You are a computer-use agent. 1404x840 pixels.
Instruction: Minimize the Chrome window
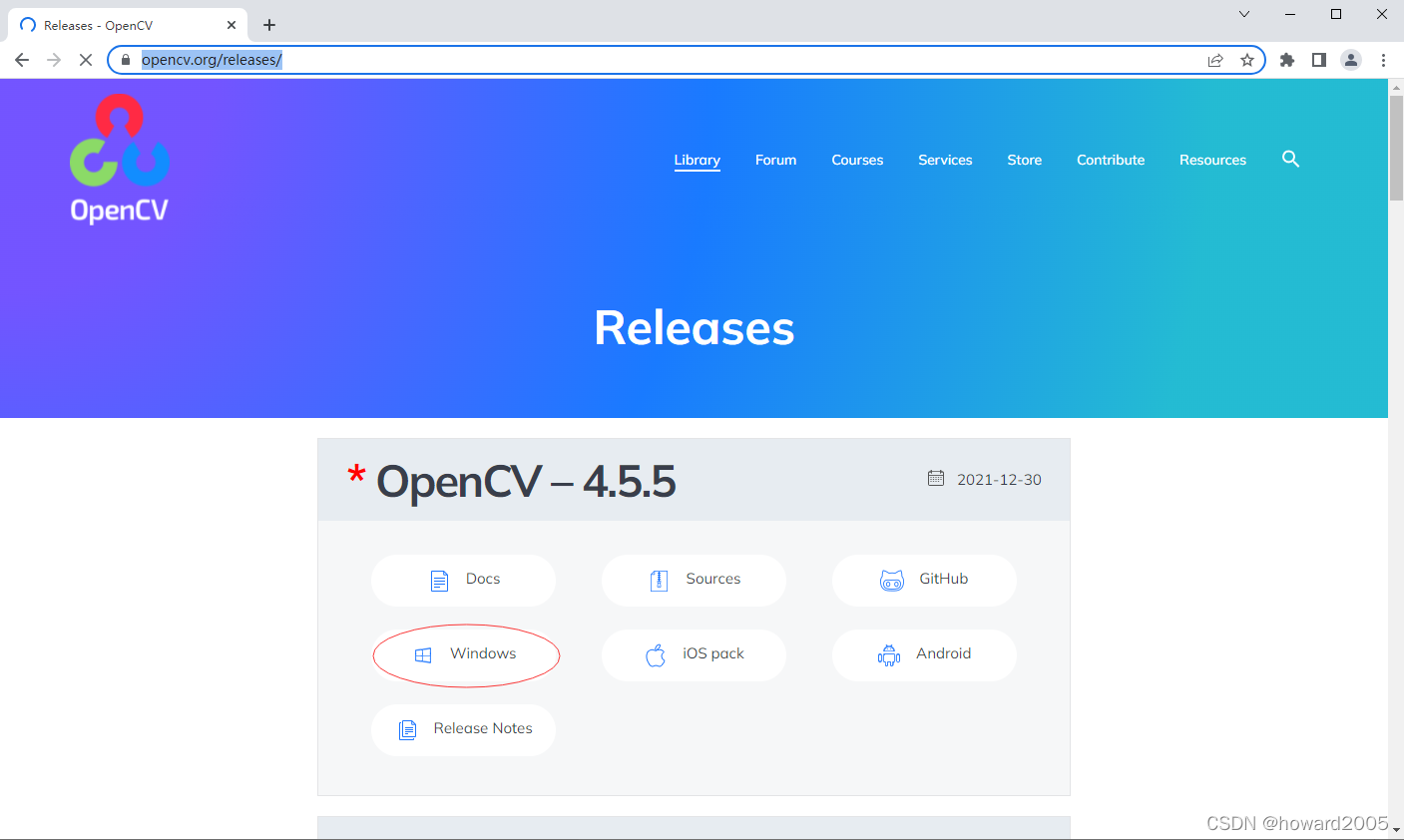click(x=1290, y=14)
